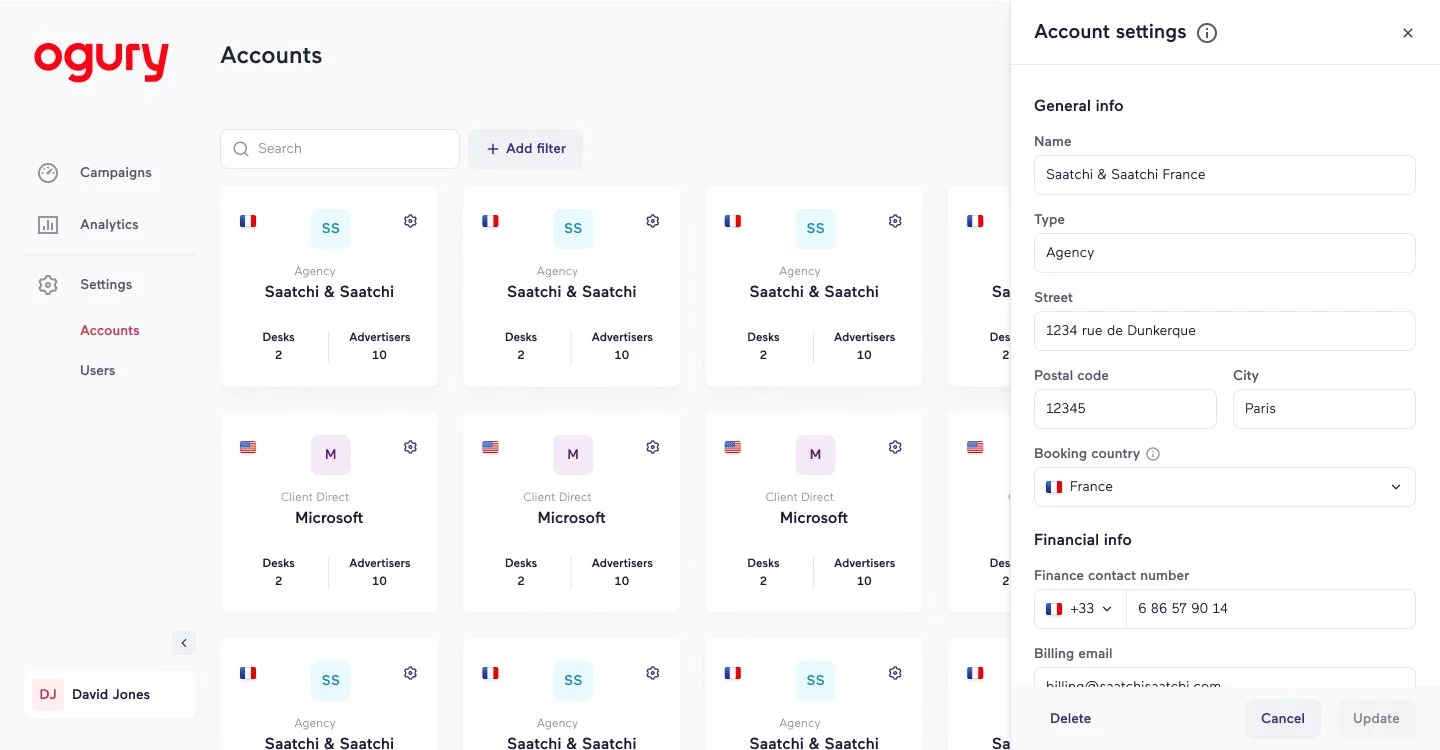Click the Delete account button

(1070, 719)
